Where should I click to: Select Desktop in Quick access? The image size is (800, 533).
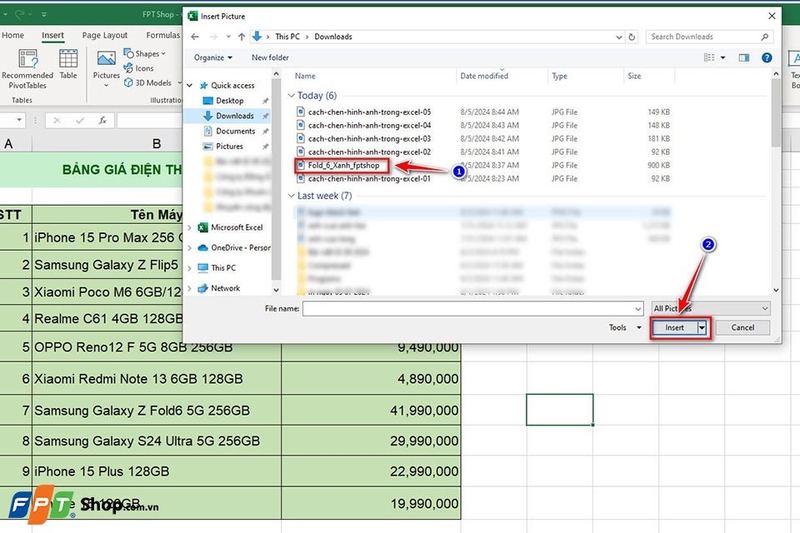[x=229, y=100]
